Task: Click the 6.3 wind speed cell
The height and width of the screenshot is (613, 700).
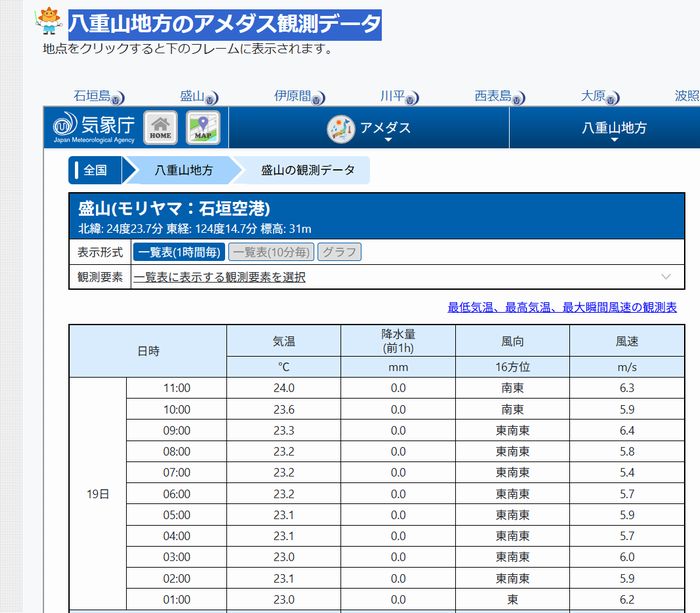Action: click(x=627, y=388)
